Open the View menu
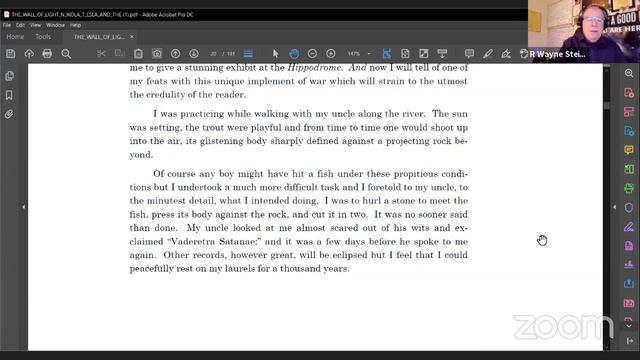 coord(36,25)
